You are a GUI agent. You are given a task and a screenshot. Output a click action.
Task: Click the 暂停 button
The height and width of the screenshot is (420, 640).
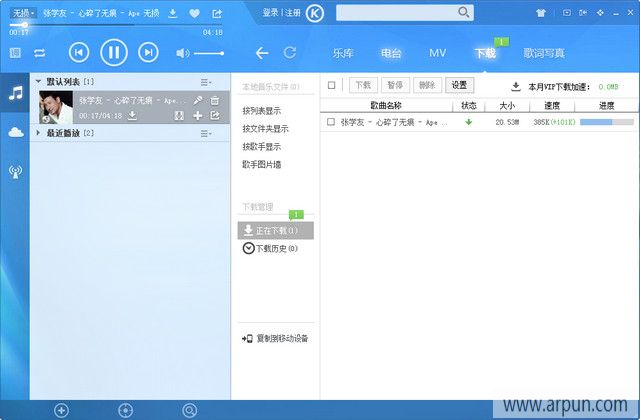(395, 85)
